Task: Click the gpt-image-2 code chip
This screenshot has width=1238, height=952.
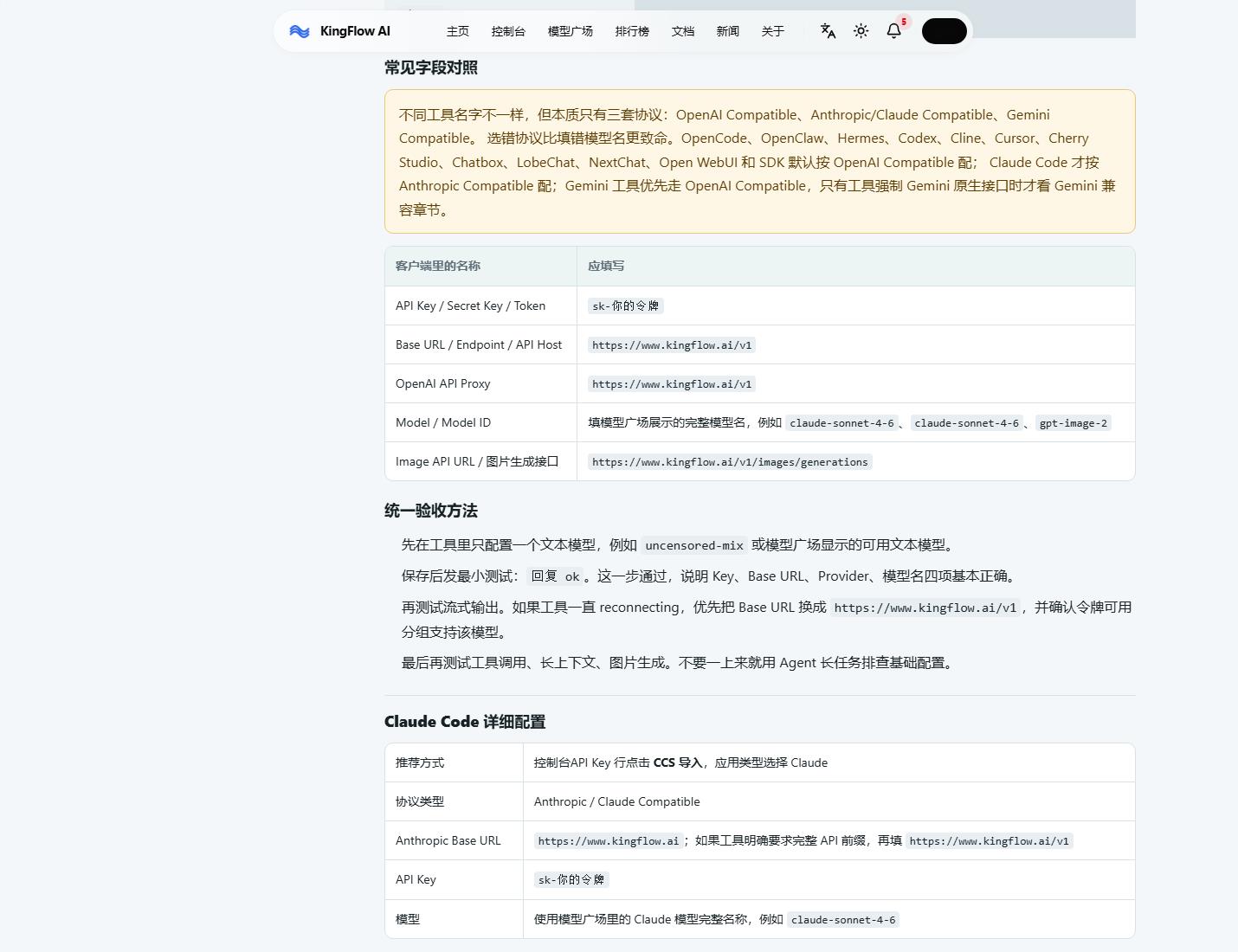Action: point(1074,422)
